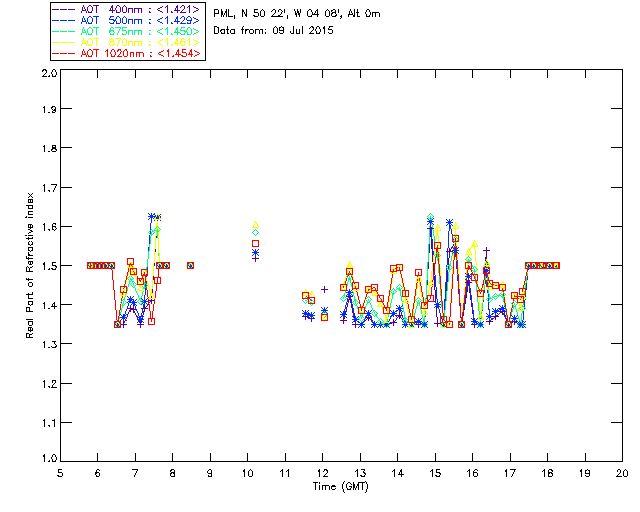
Task: Click the y-axis value 1.2
Action: click(49, 384)
